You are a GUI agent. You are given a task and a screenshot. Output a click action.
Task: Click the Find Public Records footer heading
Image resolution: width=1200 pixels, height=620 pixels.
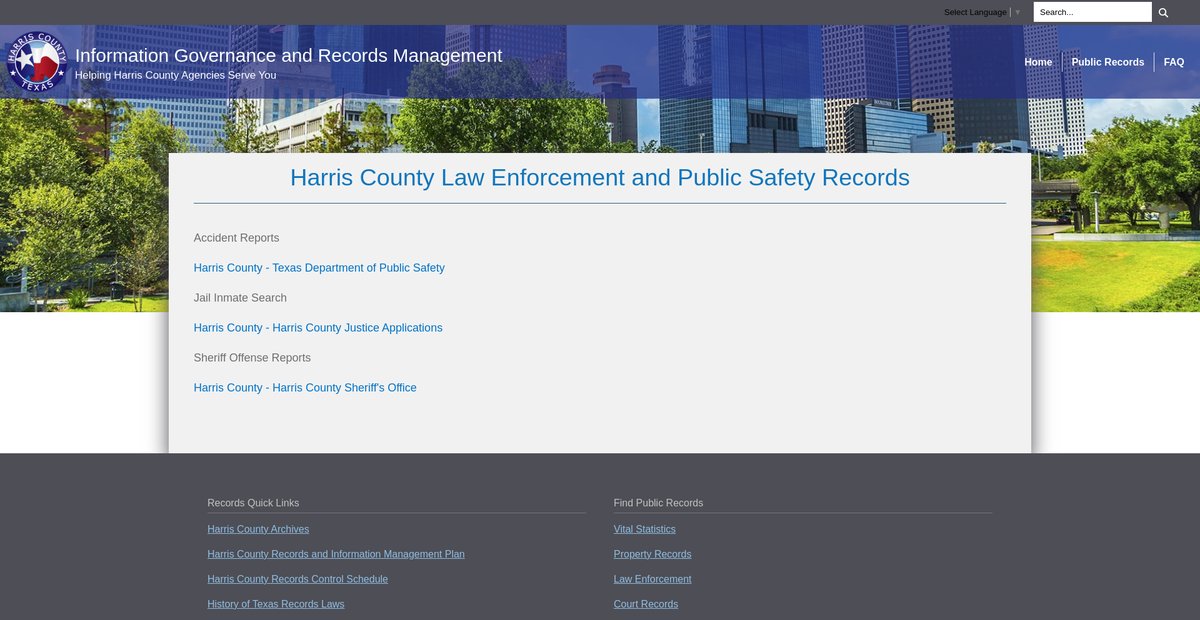tap(658, 503)
